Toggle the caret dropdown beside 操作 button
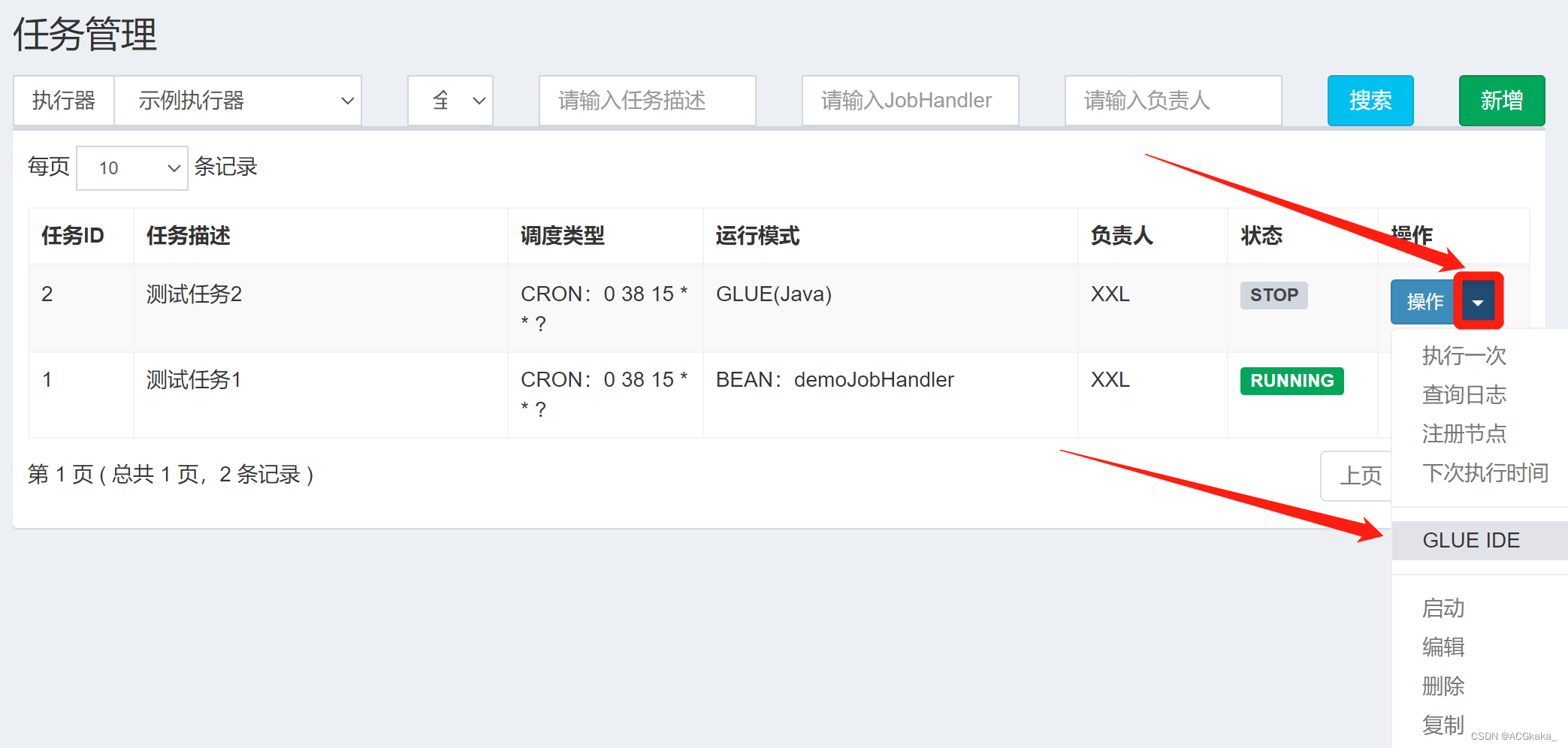The height and width of the screenshot is (748, 1568). click(1478, 302)
